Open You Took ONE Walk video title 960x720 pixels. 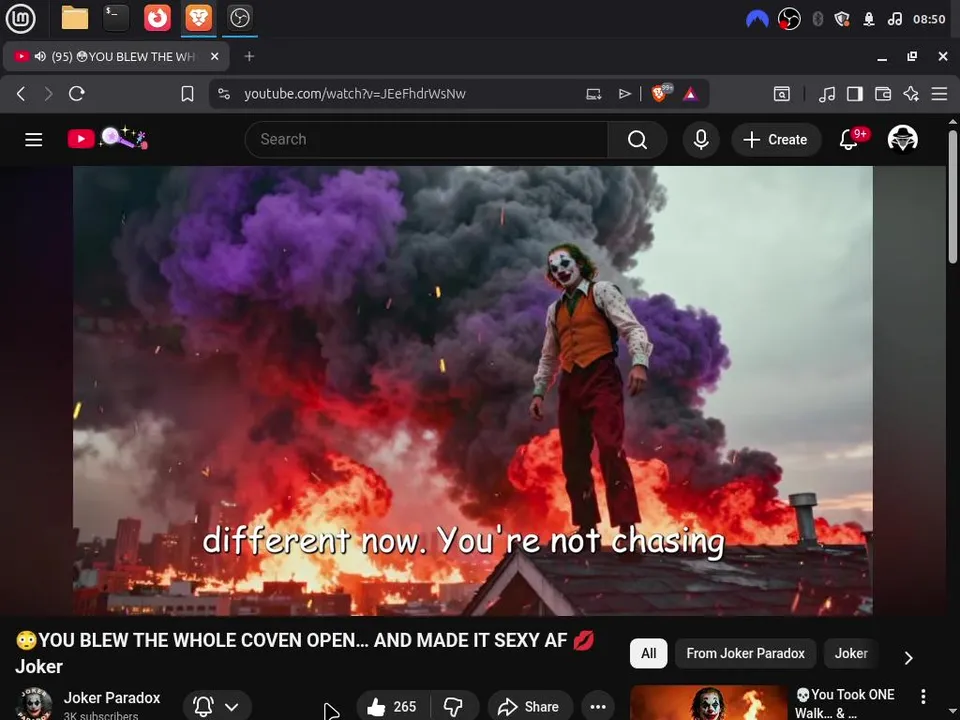844,703
